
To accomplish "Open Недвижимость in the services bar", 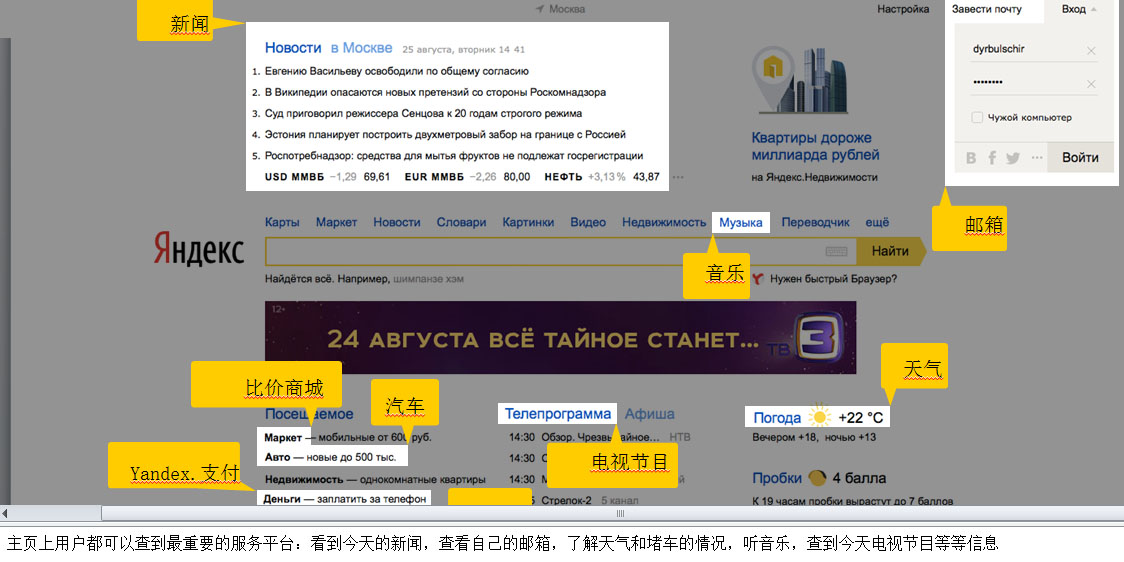I will [664, 222].
